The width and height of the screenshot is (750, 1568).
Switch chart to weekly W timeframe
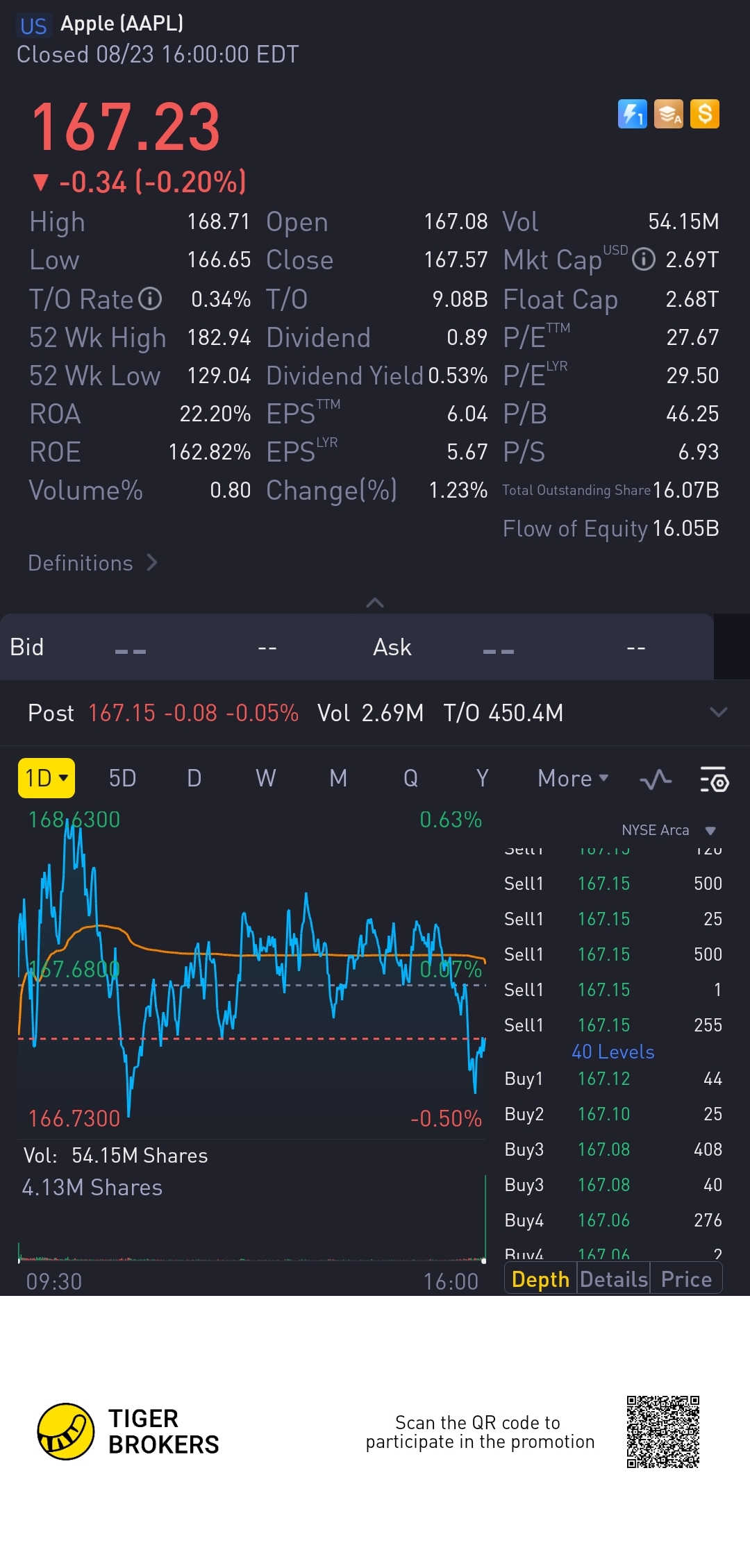pos(265,779)
